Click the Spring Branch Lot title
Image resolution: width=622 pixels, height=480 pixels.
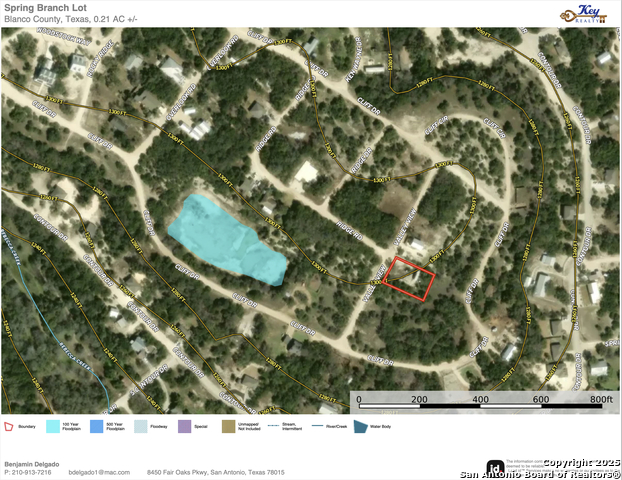point(46,7)
